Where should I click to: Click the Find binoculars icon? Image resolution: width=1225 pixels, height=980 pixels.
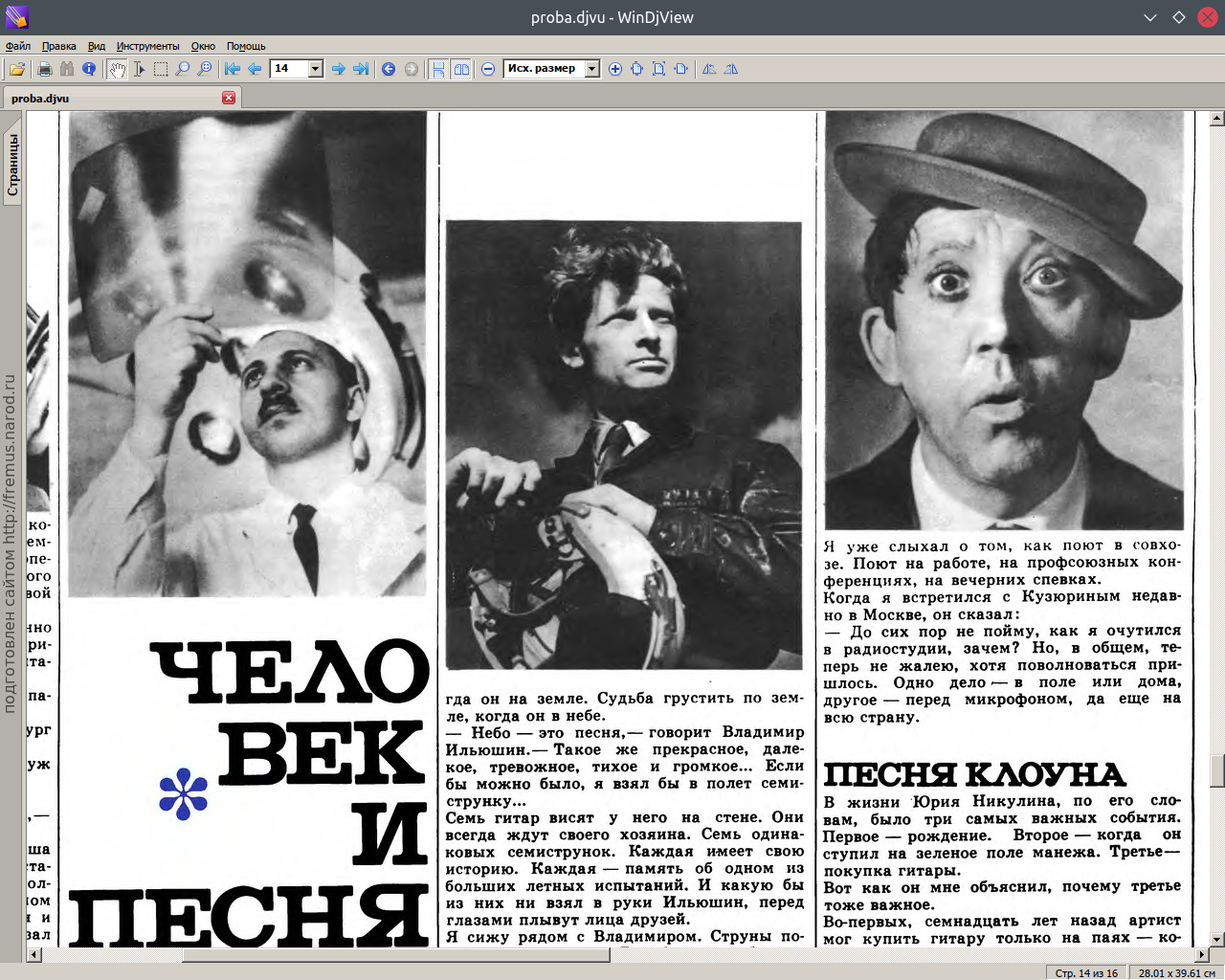point(66,69)
